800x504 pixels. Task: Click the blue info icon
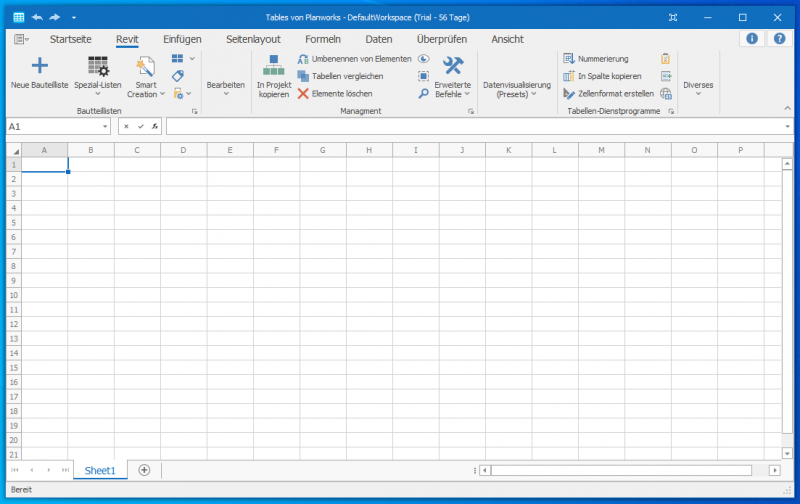pos(751,39)
